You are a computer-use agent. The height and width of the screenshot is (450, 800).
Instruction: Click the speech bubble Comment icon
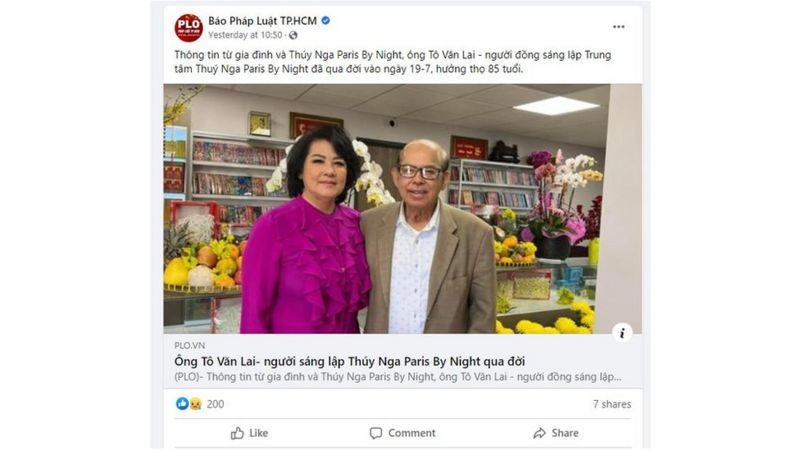pyautogui.click(x=376, y=433)
